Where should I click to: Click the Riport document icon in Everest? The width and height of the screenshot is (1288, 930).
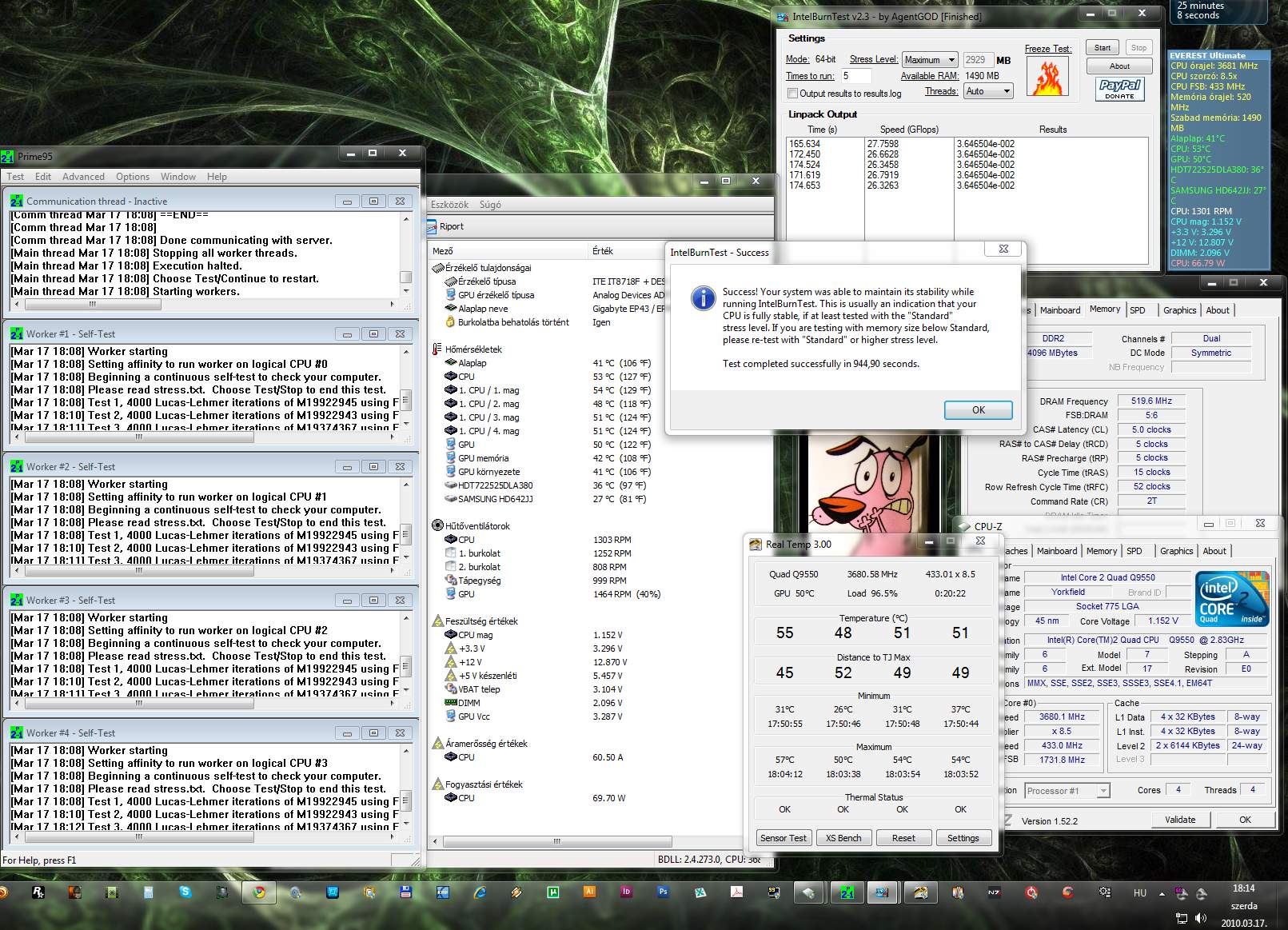click(x=433, y=226)
